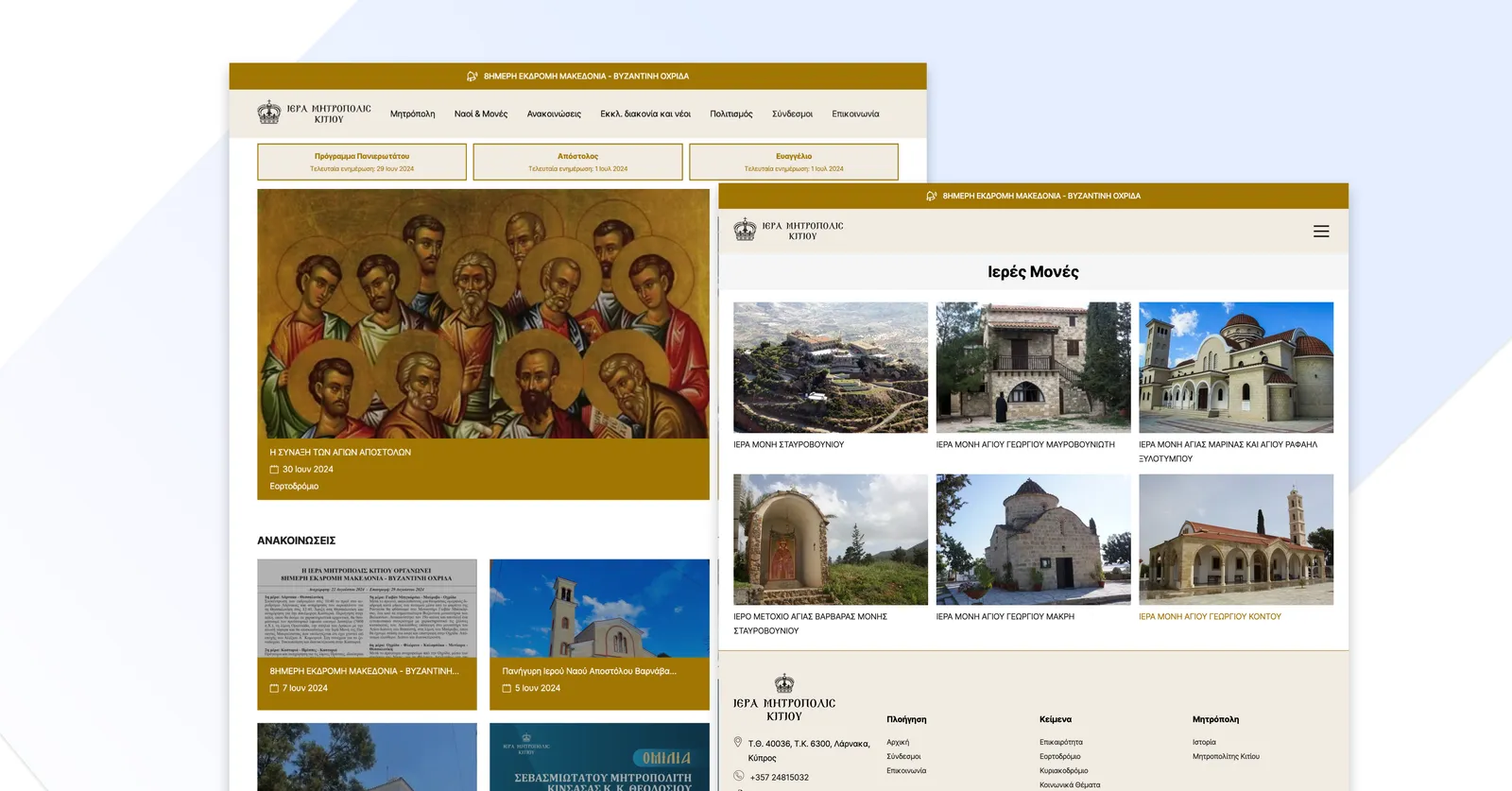Open the Μητρόπολη menu in back window

coord(413,114)
